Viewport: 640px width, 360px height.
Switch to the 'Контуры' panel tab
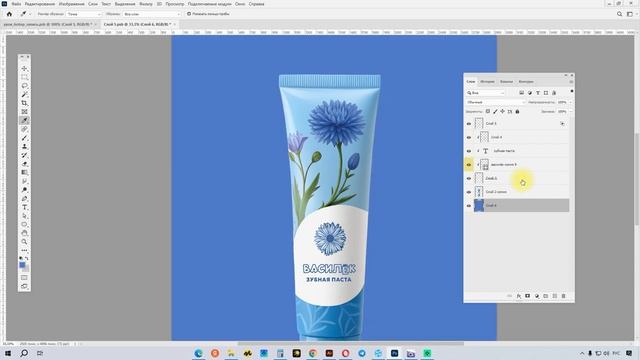(526, 82)
